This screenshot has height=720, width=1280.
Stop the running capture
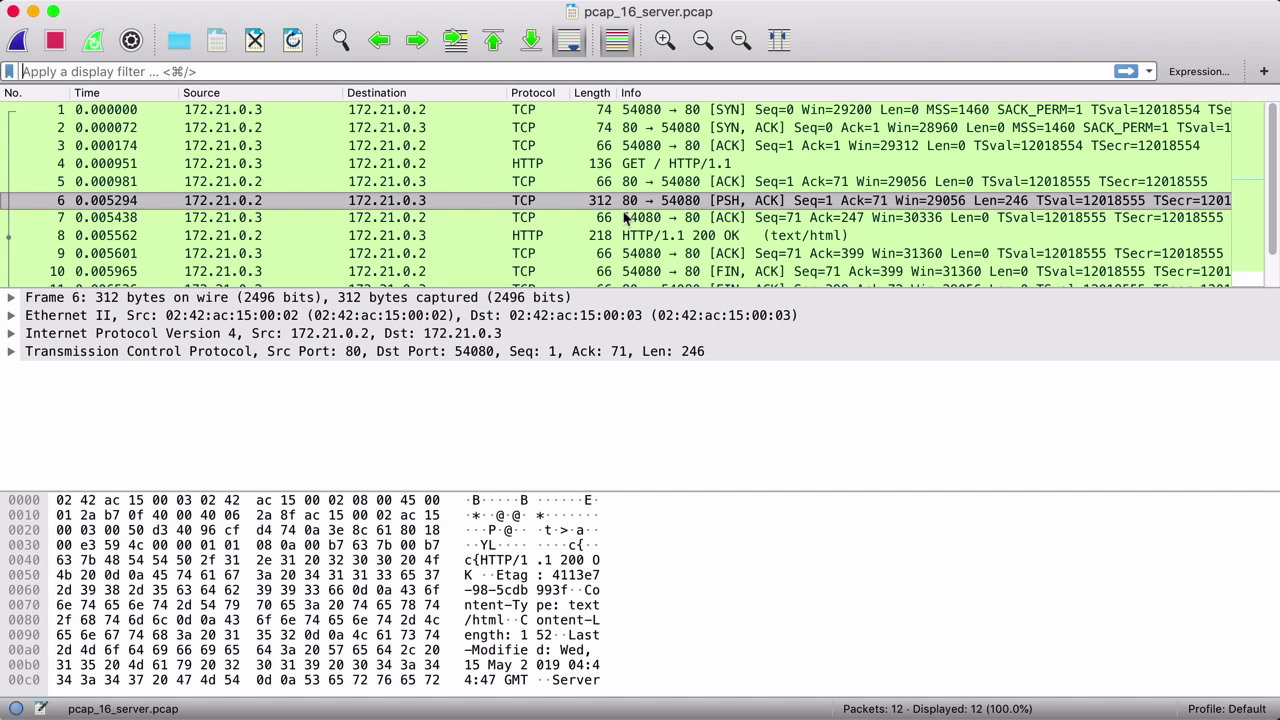[x=55, y=40]
